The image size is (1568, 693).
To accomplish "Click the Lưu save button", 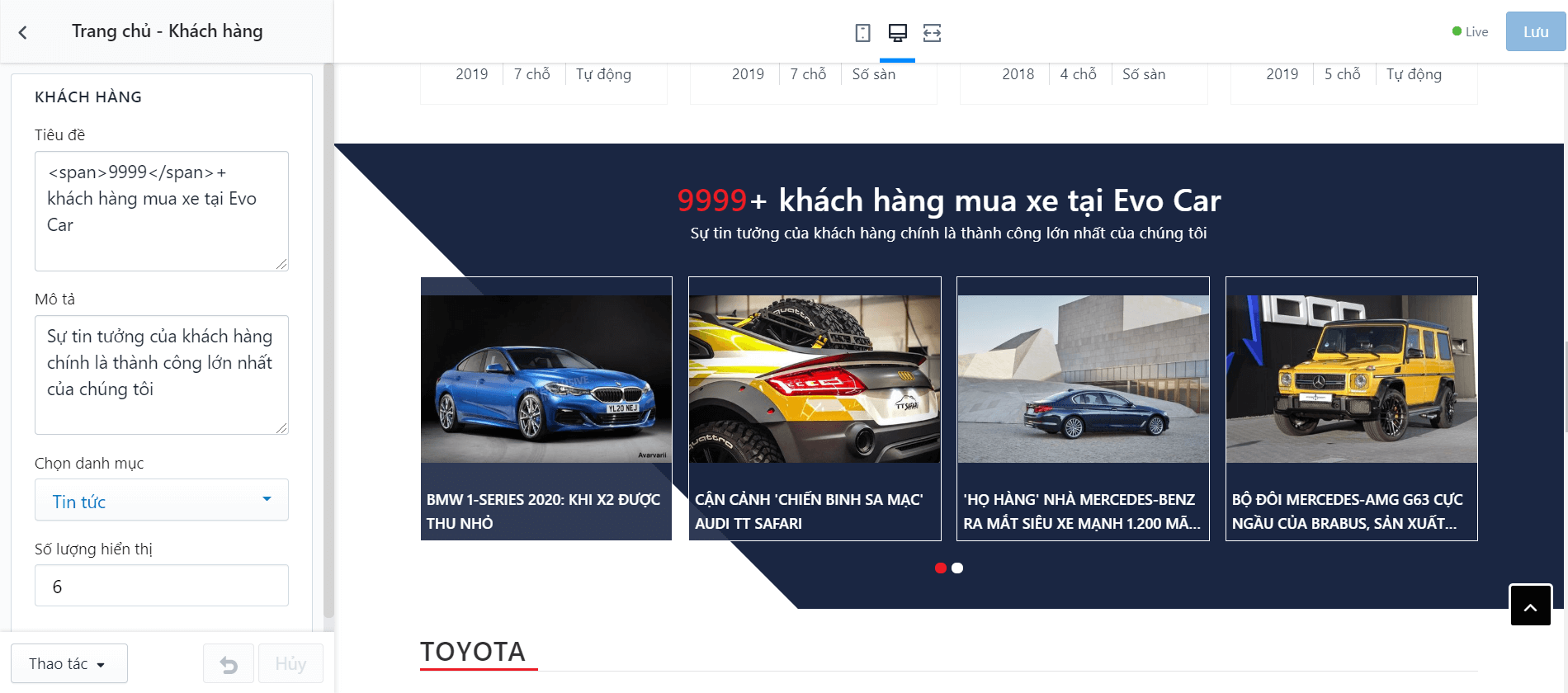I will pos(1535,32).
